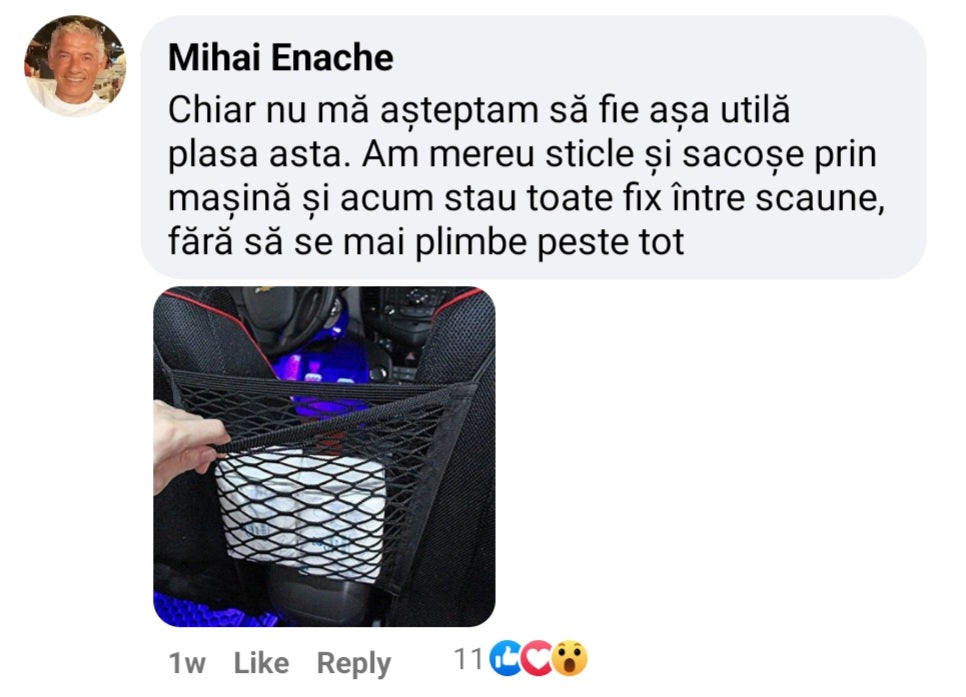Click the comment text bubble
The height and width of the screenshot is (697, 966).
[x=533, y=147]
